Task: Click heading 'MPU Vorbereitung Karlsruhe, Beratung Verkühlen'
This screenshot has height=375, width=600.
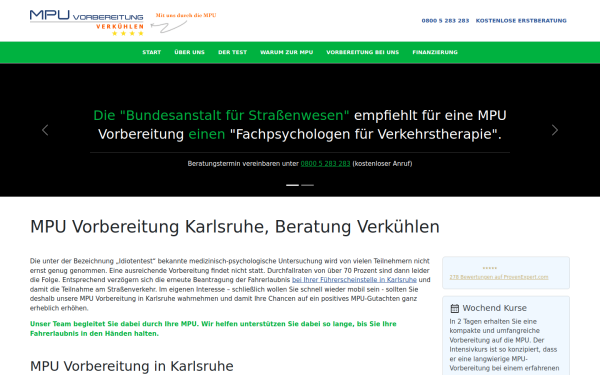Action: click(x=235, y=227)
